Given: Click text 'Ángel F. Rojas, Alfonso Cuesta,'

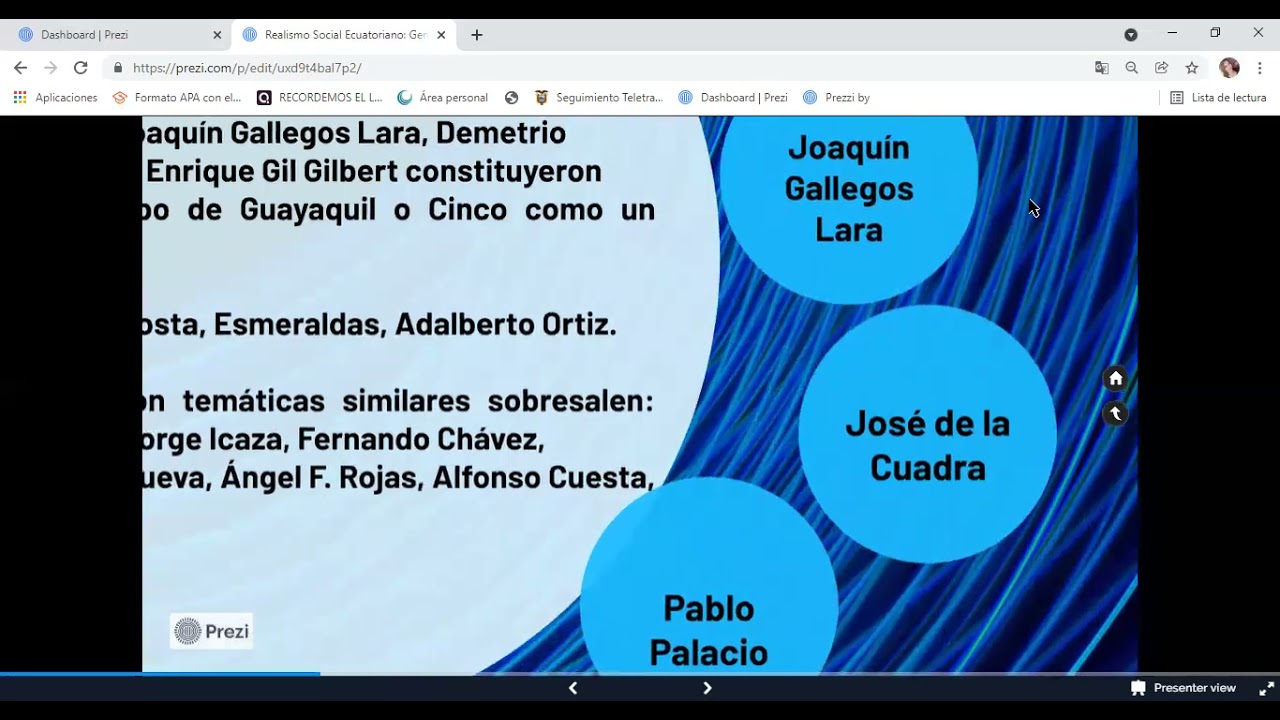Looking at the screenshot, I should pos(437,477).
